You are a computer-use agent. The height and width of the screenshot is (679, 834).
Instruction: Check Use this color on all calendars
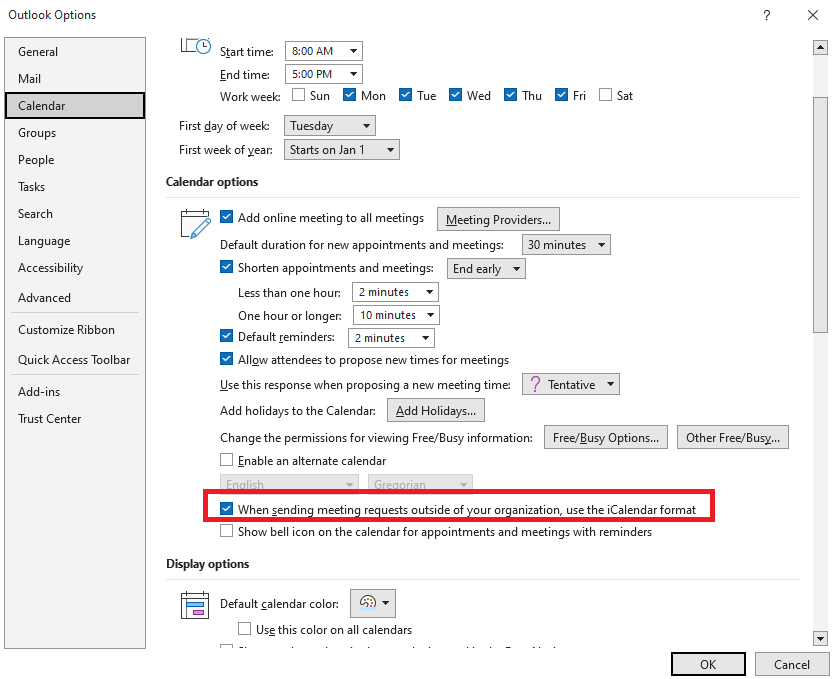(x=245, y=629)
